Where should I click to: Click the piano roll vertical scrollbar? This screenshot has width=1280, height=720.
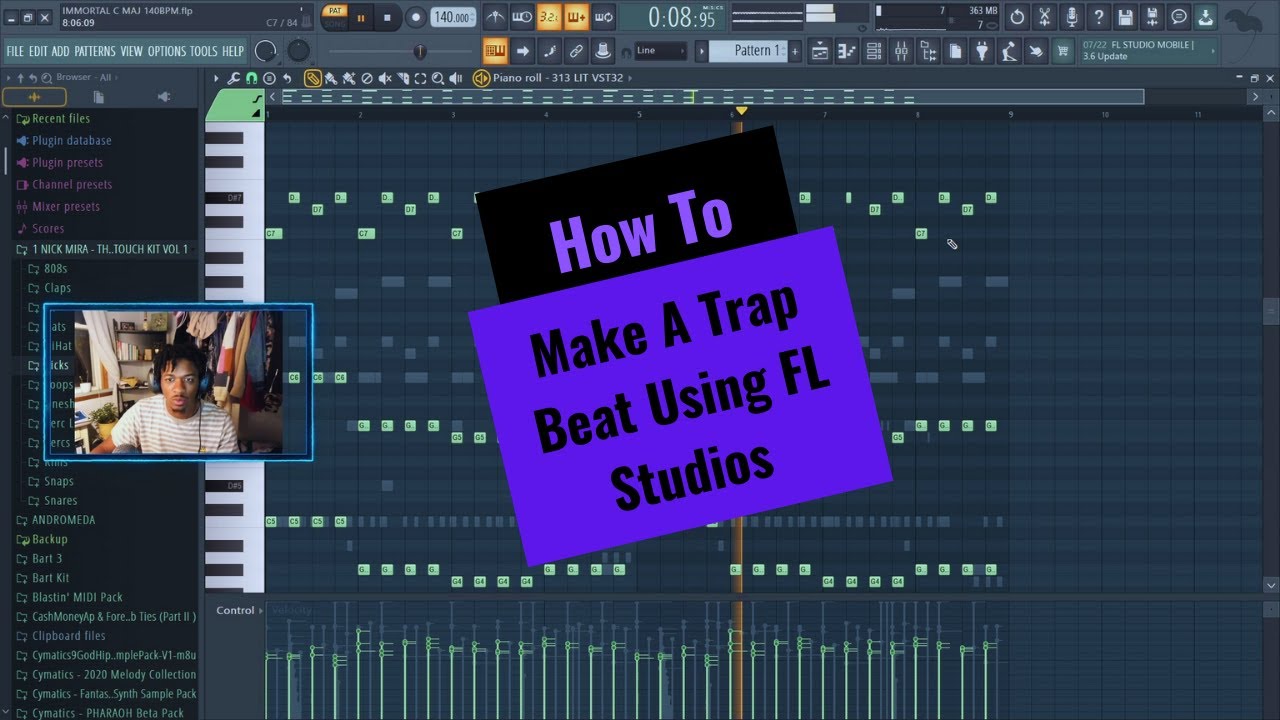[x=1271, y=312]
